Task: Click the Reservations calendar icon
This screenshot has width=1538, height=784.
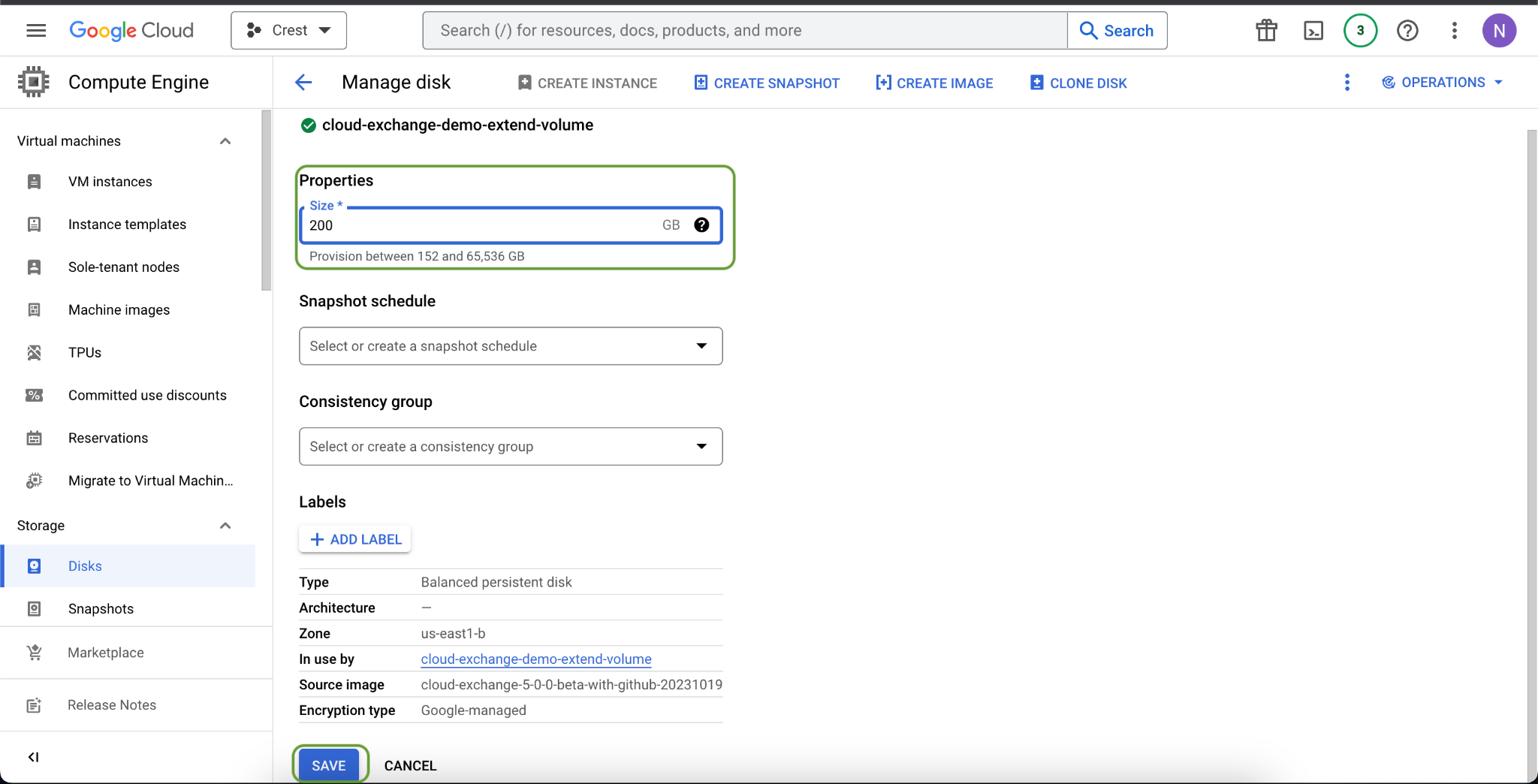Action: coord(34,439)
